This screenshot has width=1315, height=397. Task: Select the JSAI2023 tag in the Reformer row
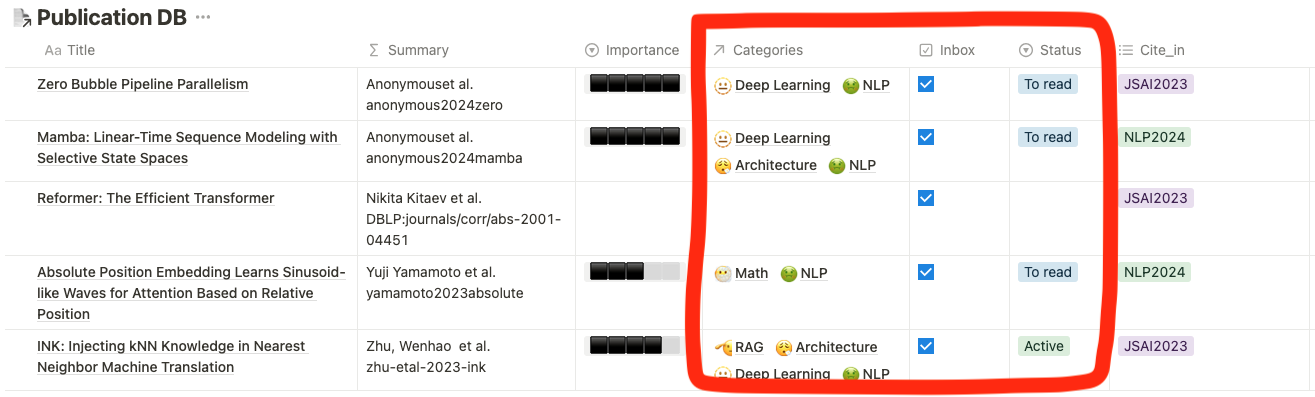click(1155, 198)
